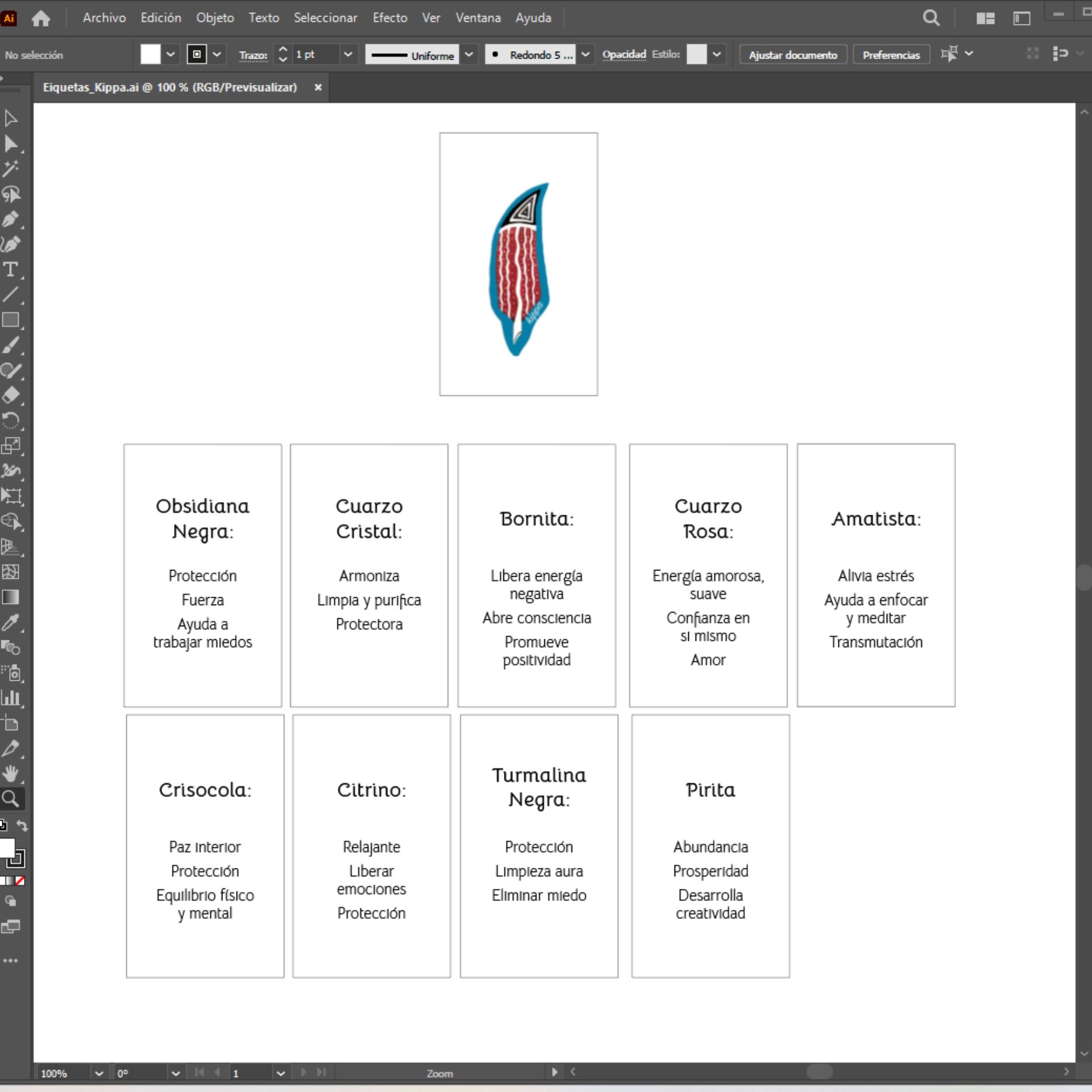Screen dimensions: 1092x1092
Task: Click the fill color swatch in options bar
Action: [150, 54]
